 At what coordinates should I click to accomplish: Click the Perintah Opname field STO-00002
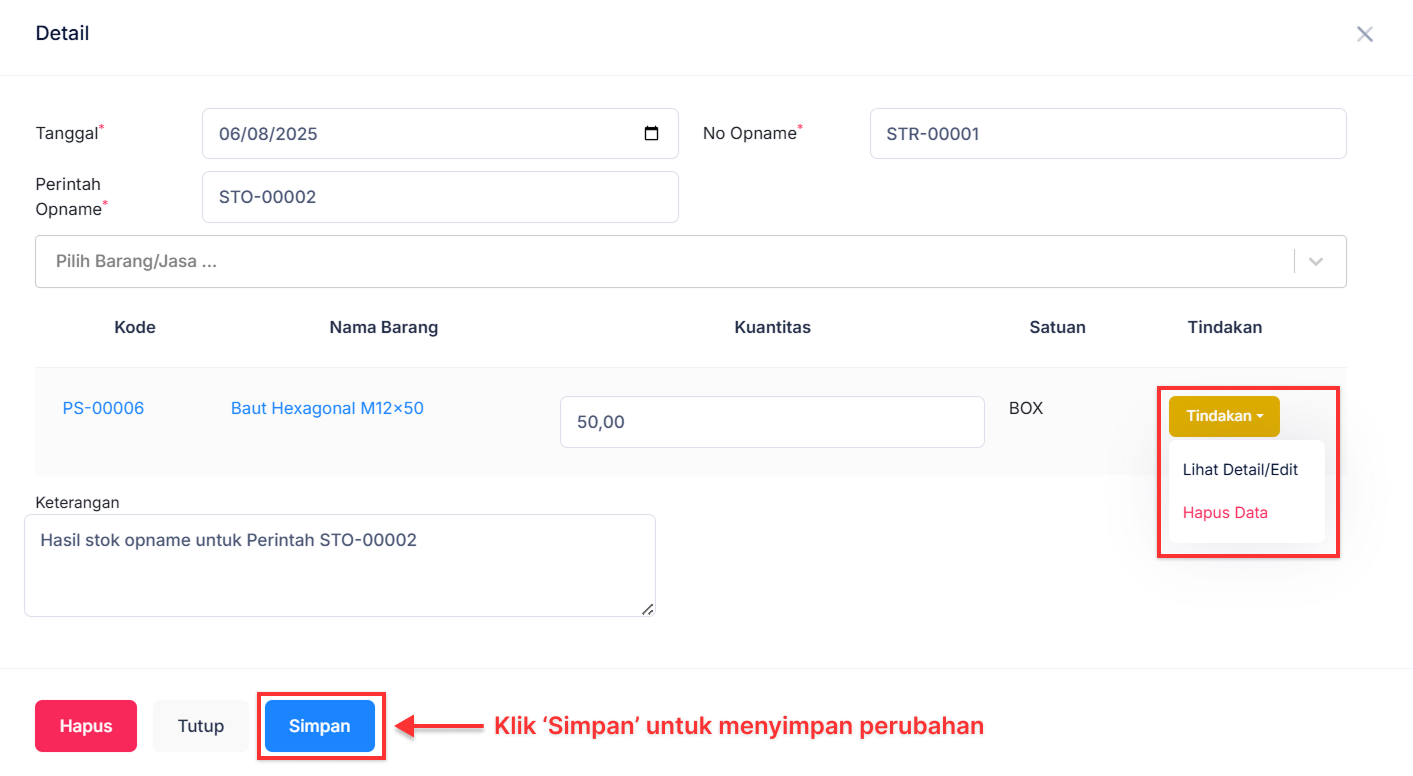point(440,196)
